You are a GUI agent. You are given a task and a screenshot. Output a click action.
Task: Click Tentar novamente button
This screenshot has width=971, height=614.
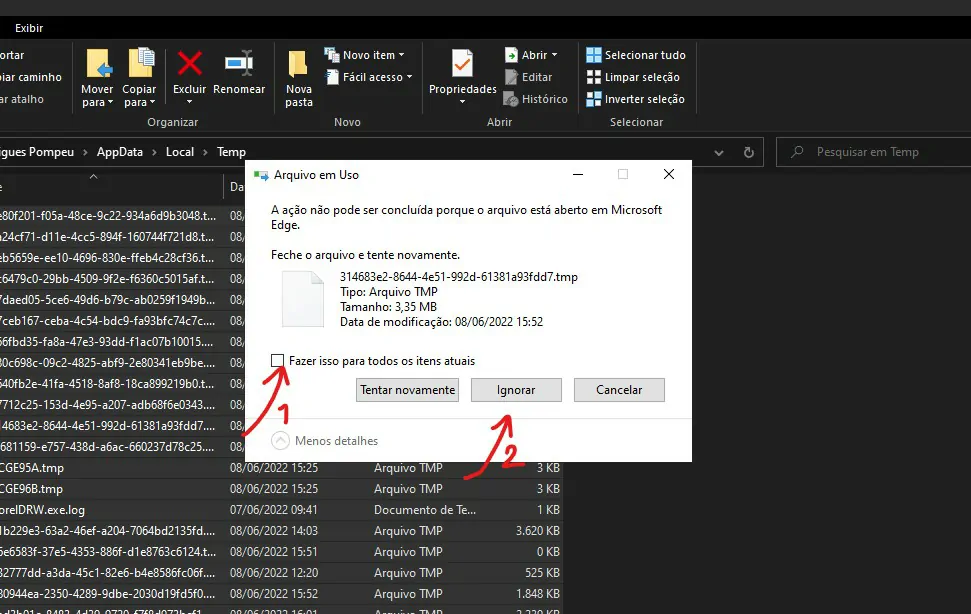click(x=407, y=390)
